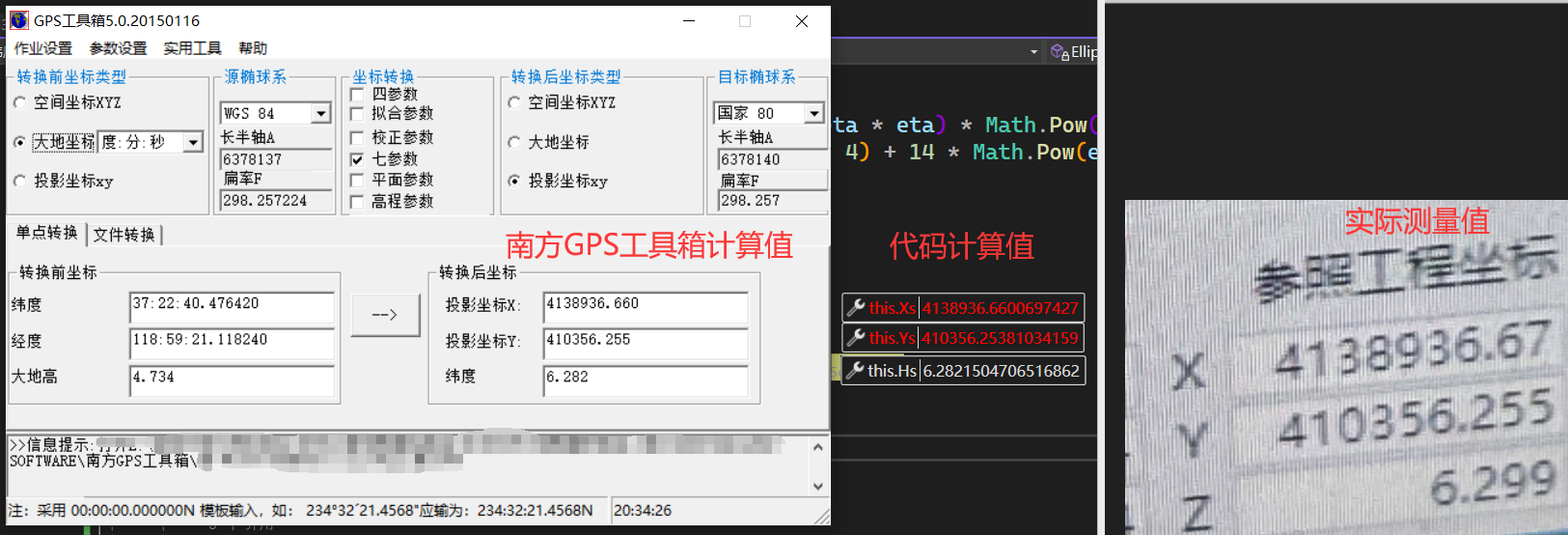Click the photo Z value 6.299

(x=1492, y=484)
